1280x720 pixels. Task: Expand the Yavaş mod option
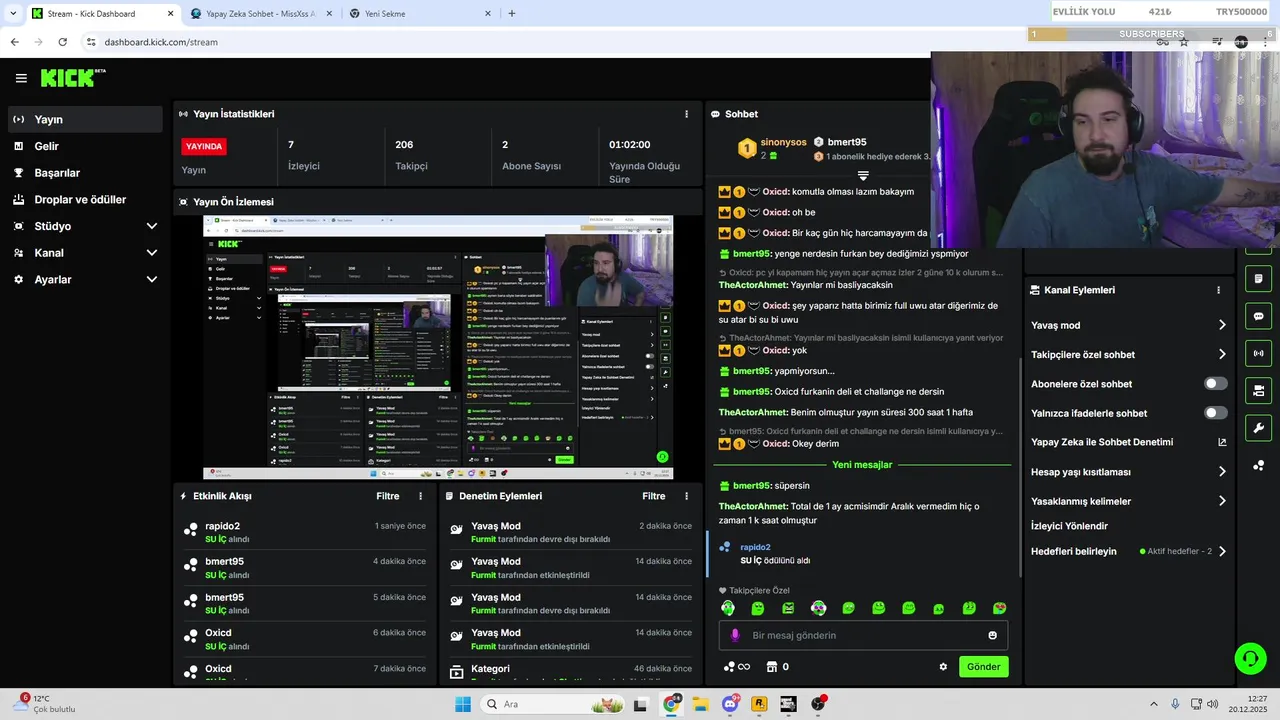pos(1129,325)
